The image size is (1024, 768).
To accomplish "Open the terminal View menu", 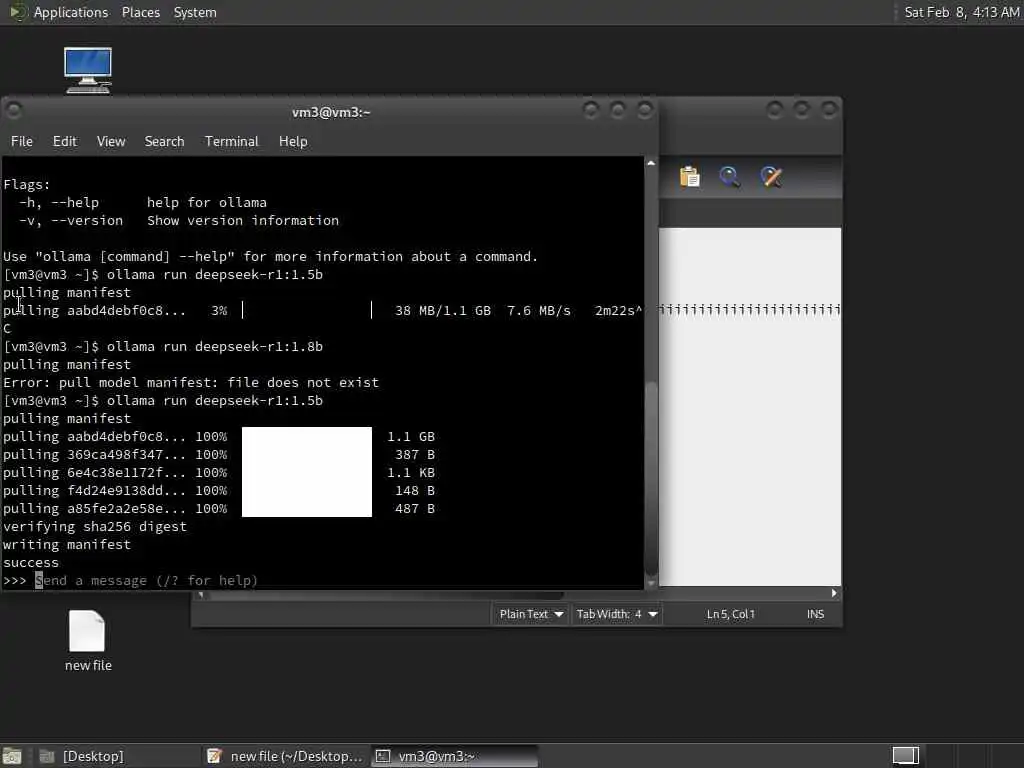I will coord(111,141).
